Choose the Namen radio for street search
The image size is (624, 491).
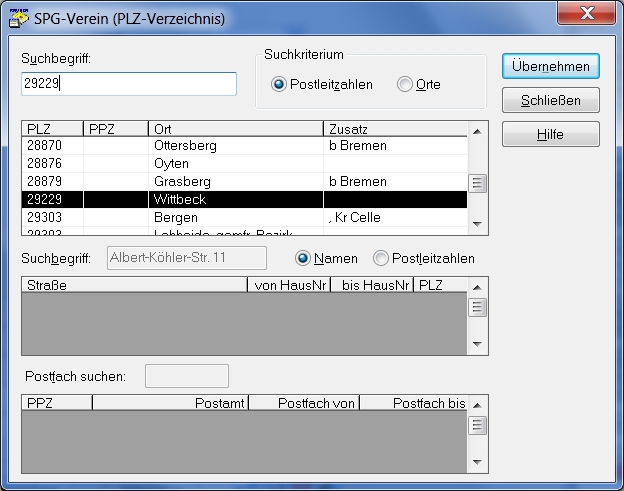point(303,259)
